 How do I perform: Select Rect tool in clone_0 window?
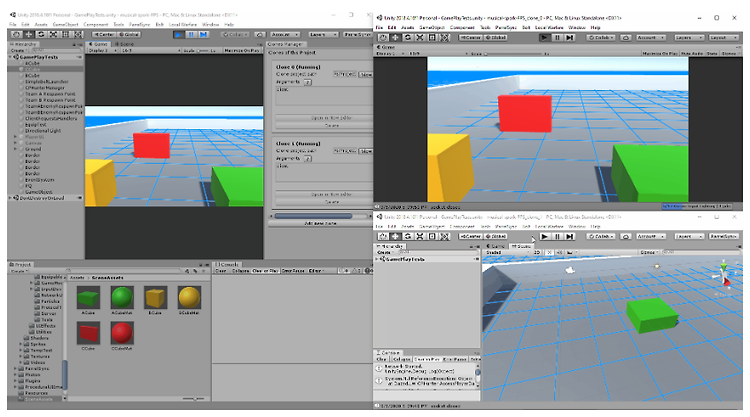click(x=432, y=37)
